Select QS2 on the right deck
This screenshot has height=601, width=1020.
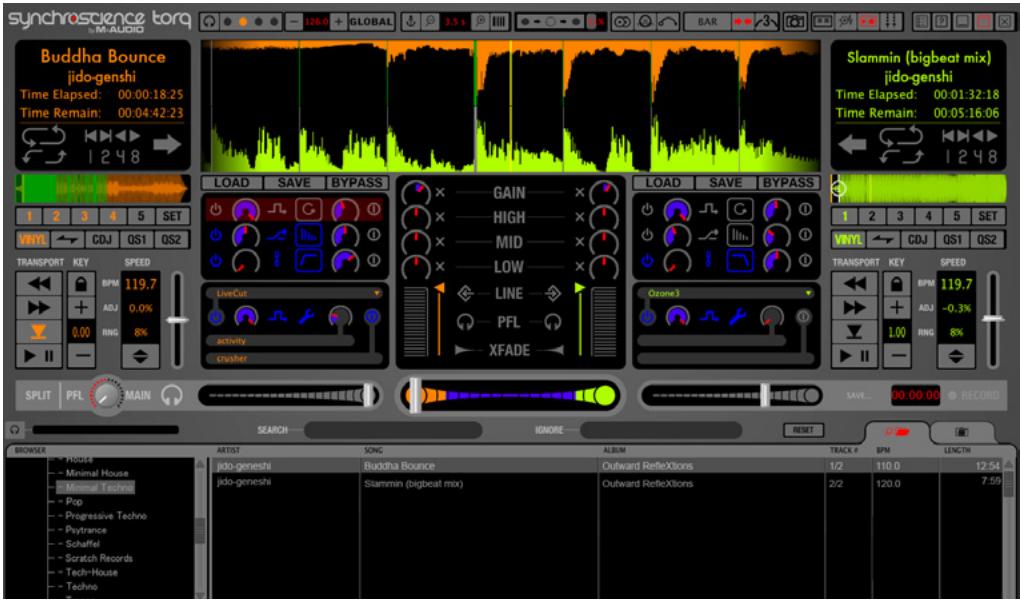[987, 240]
